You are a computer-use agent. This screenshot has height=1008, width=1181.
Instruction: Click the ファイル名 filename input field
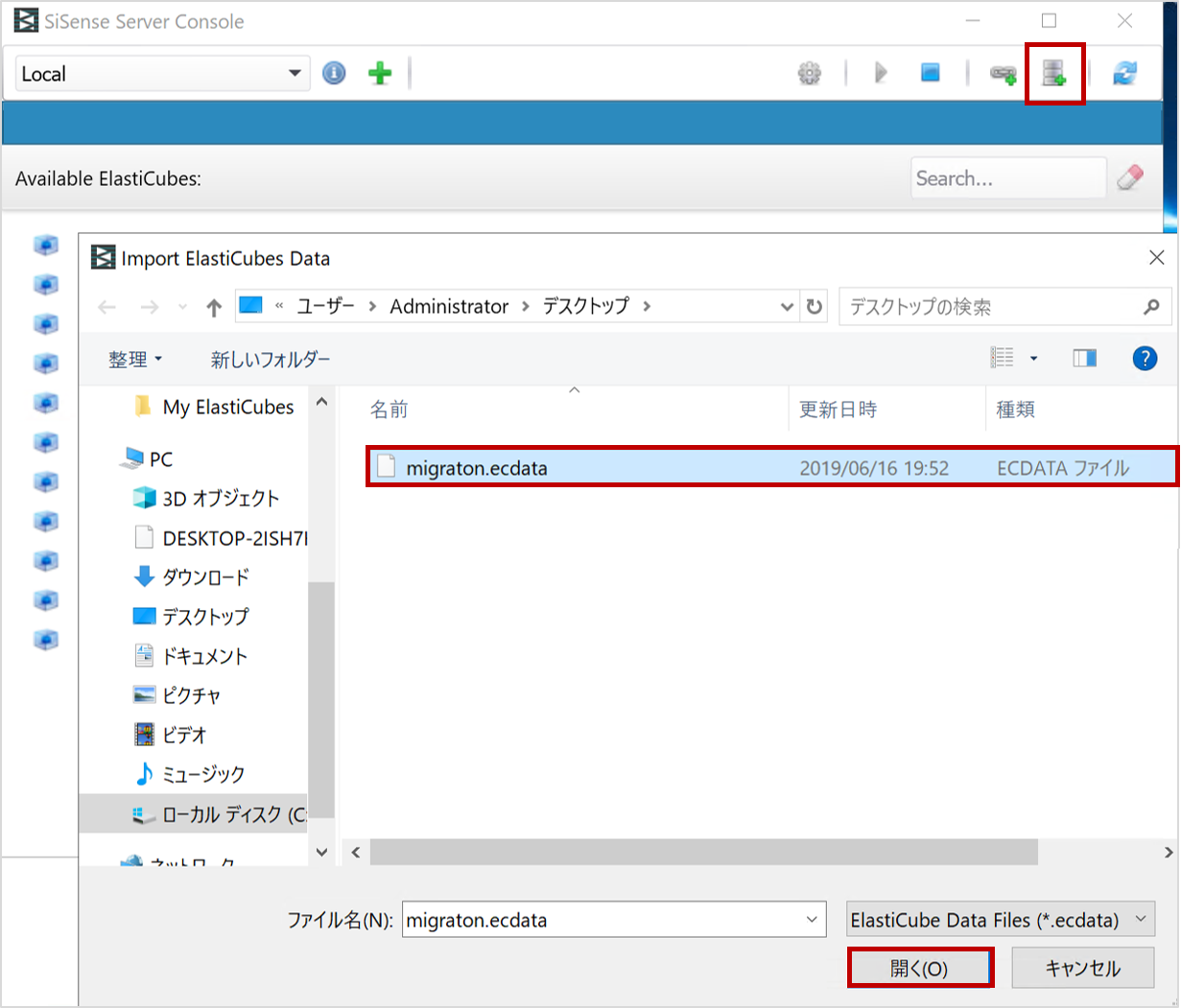614,920
